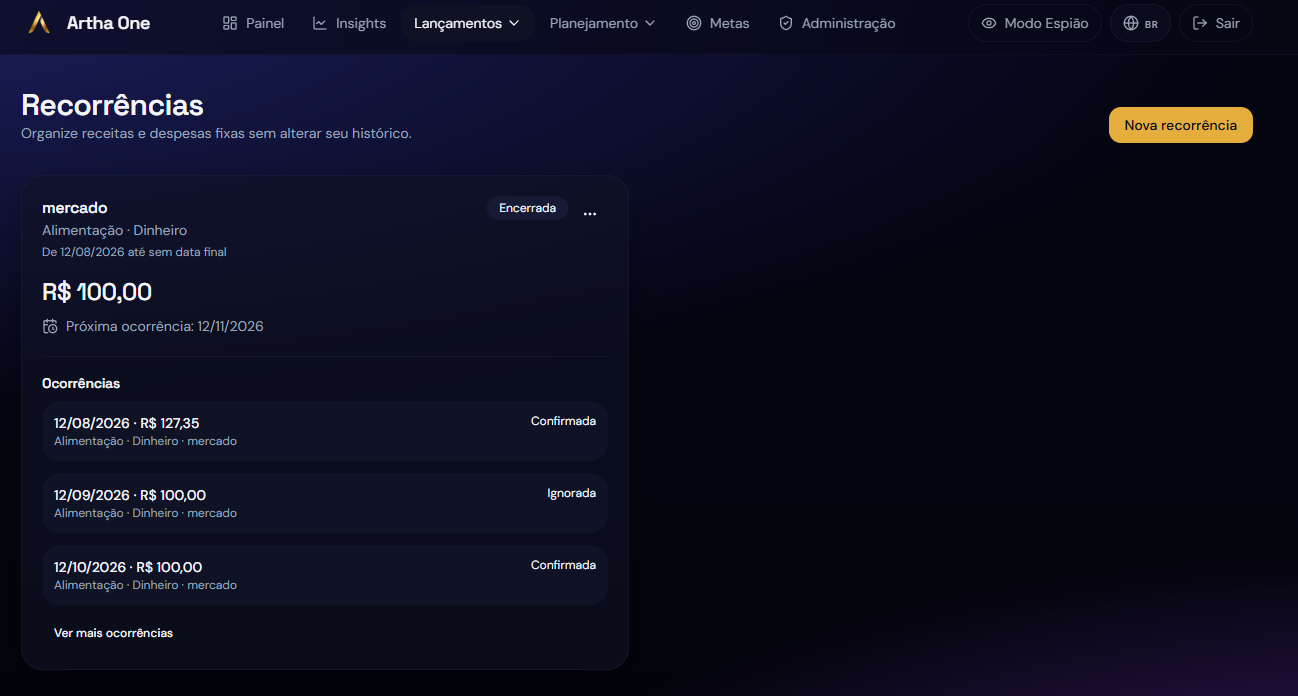Navigate to Administração label

pyautogui.click(x=849, y=23)
